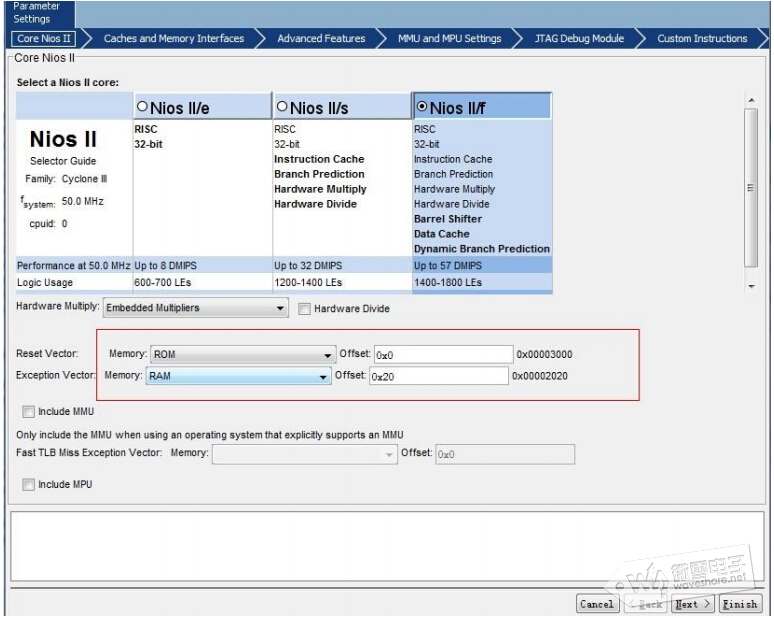Click the Finish button
Viewport: 774px width, 618px height.
coord(740,604)
